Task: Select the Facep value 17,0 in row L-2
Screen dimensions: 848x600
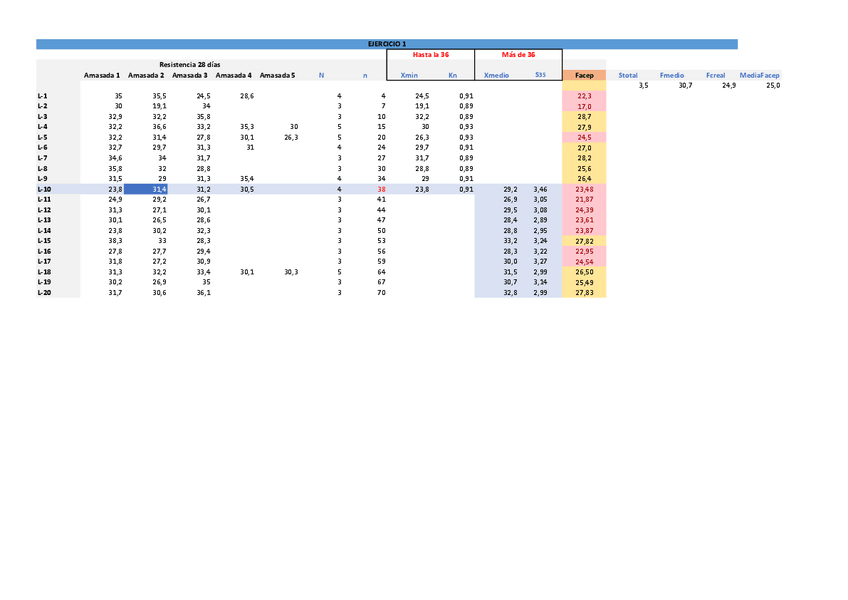Action: click(584, 106)
